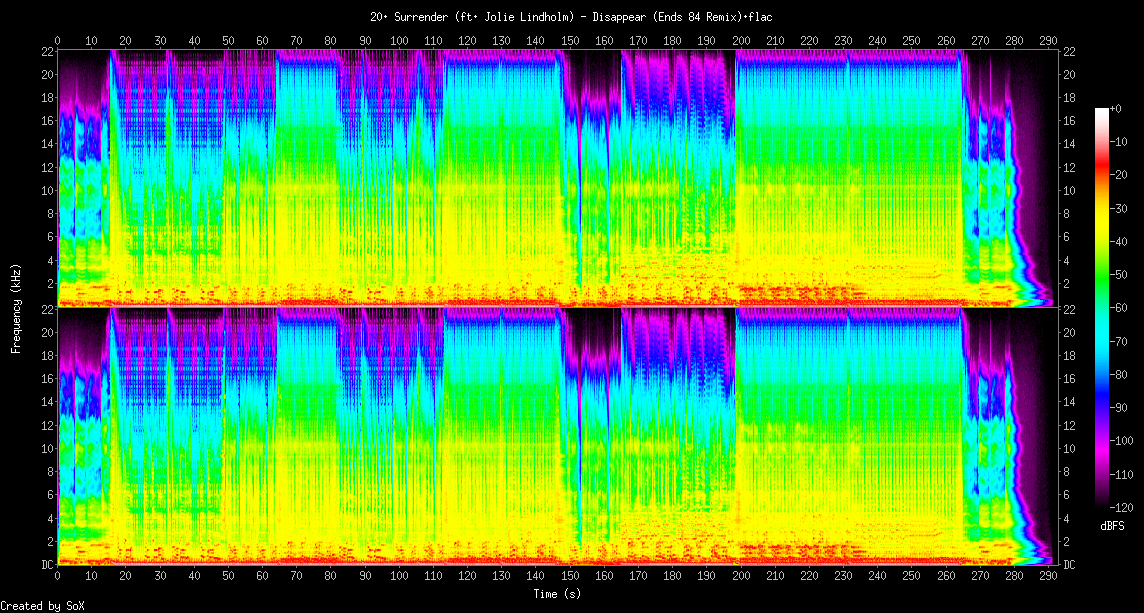Click the 260 tick on the top time axis
This screenshot has width=1144, height=613.
click(x=946, y=40)
